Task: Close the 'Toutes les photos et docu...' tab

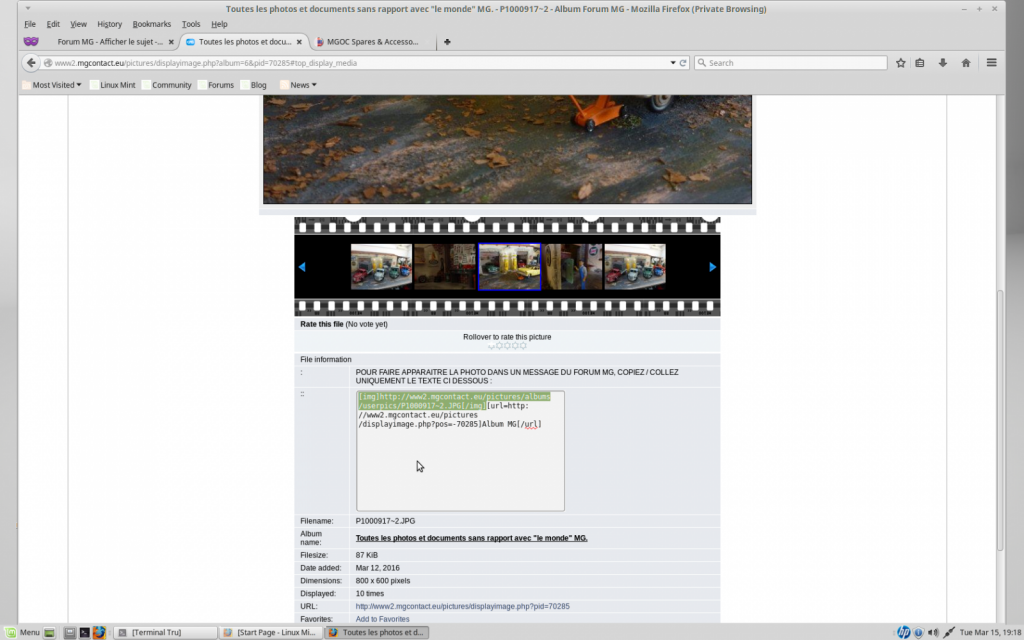Action: 299,42
